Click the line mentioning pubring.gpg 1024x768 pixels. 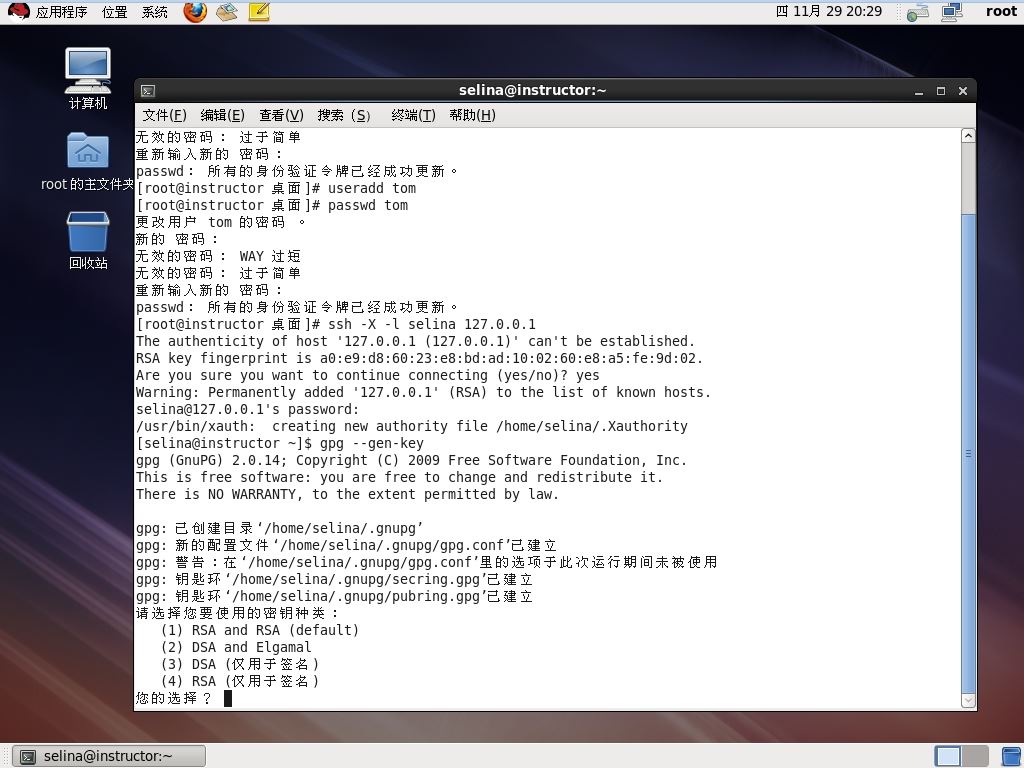[x=334, y=596]
